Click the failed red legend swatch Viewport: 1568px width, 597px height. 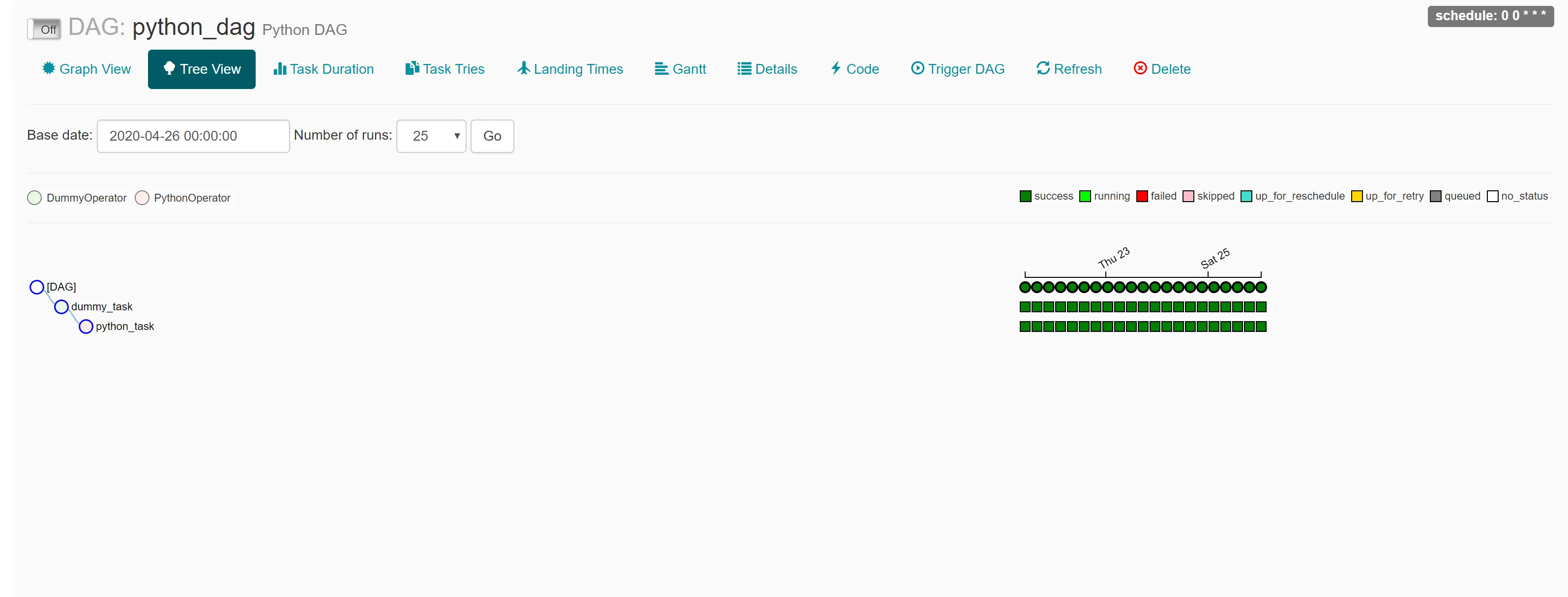coord(1141,196)
